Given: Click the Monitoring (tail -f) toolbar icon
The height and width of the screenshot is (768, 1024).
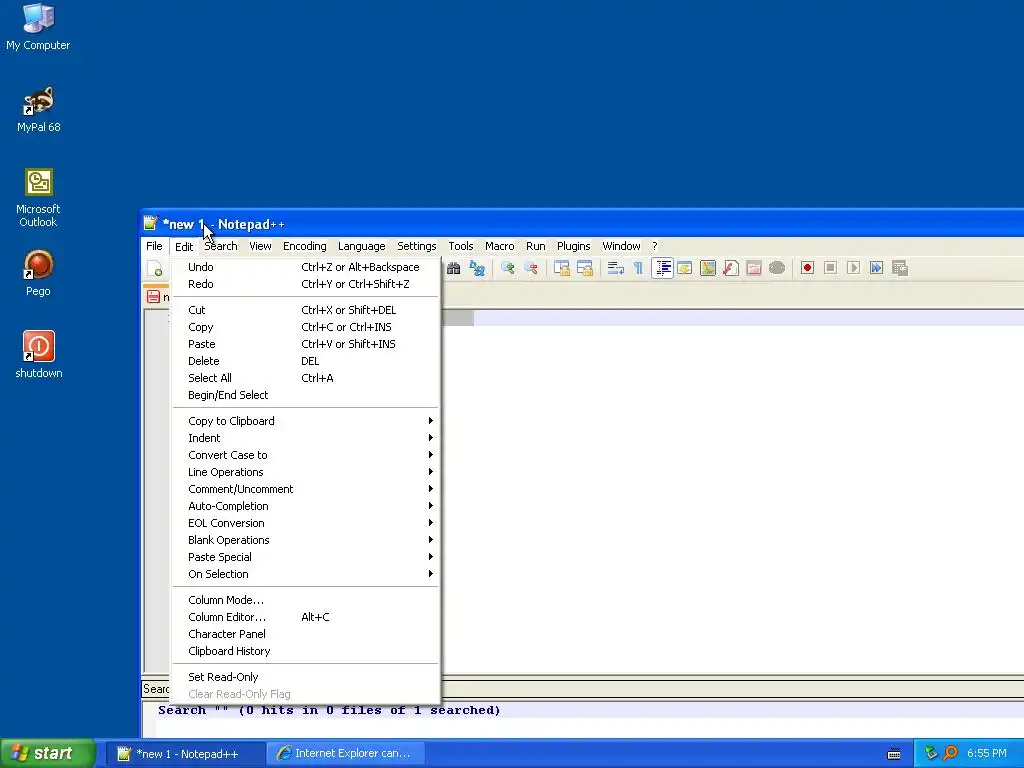Looking at the screenshot, I should (777, 268).
